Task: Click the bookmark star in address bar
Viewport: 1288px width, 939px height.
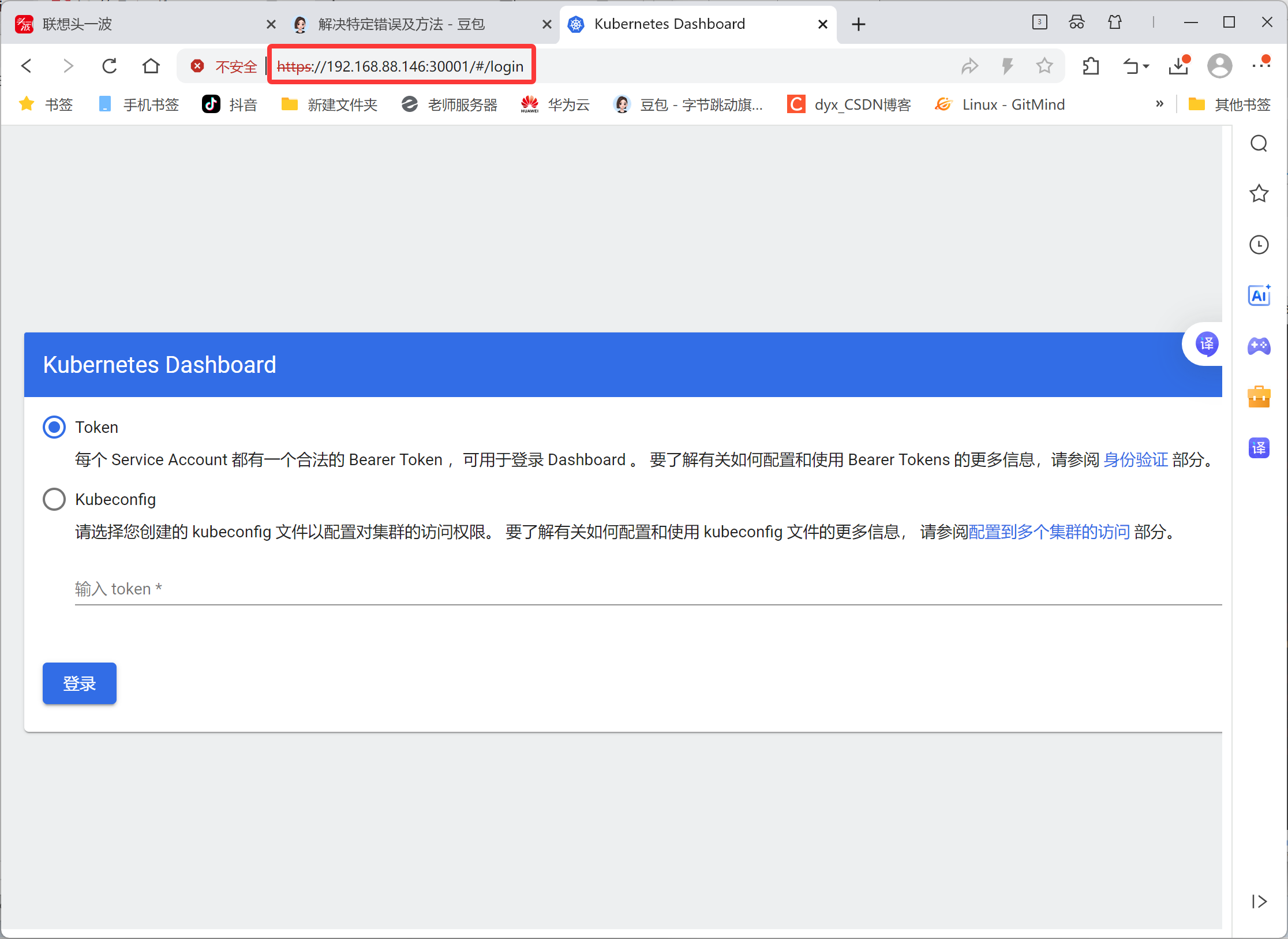Action: tap(1044, 66)
